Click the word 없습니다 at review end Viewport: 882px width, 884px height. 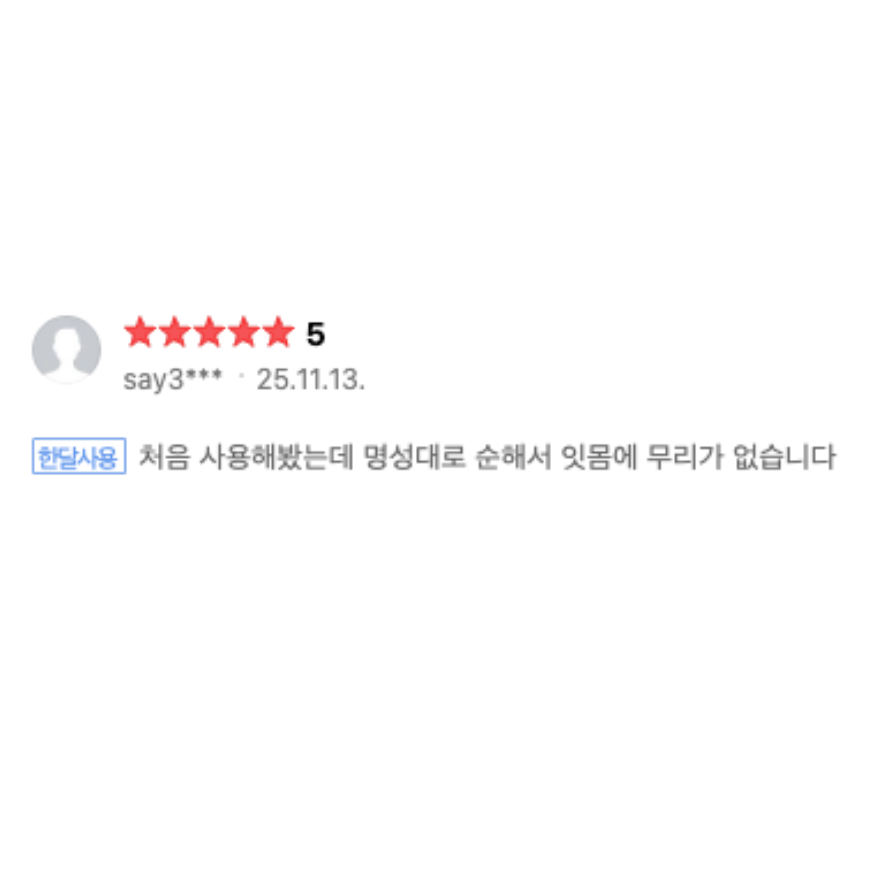[784, 457]
